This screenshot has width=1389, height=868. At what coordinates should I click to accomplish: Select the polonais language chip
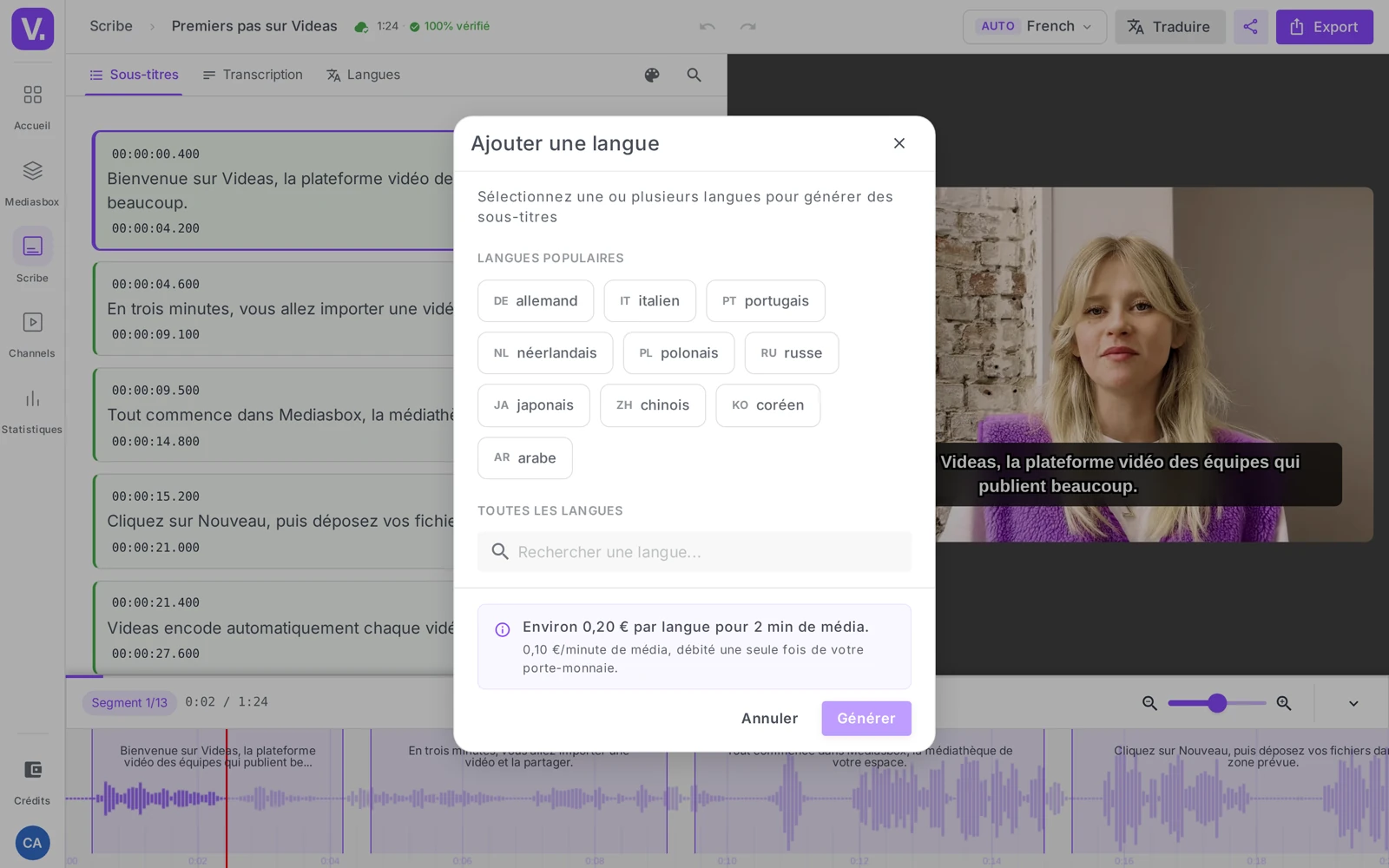tap(679, 353)
